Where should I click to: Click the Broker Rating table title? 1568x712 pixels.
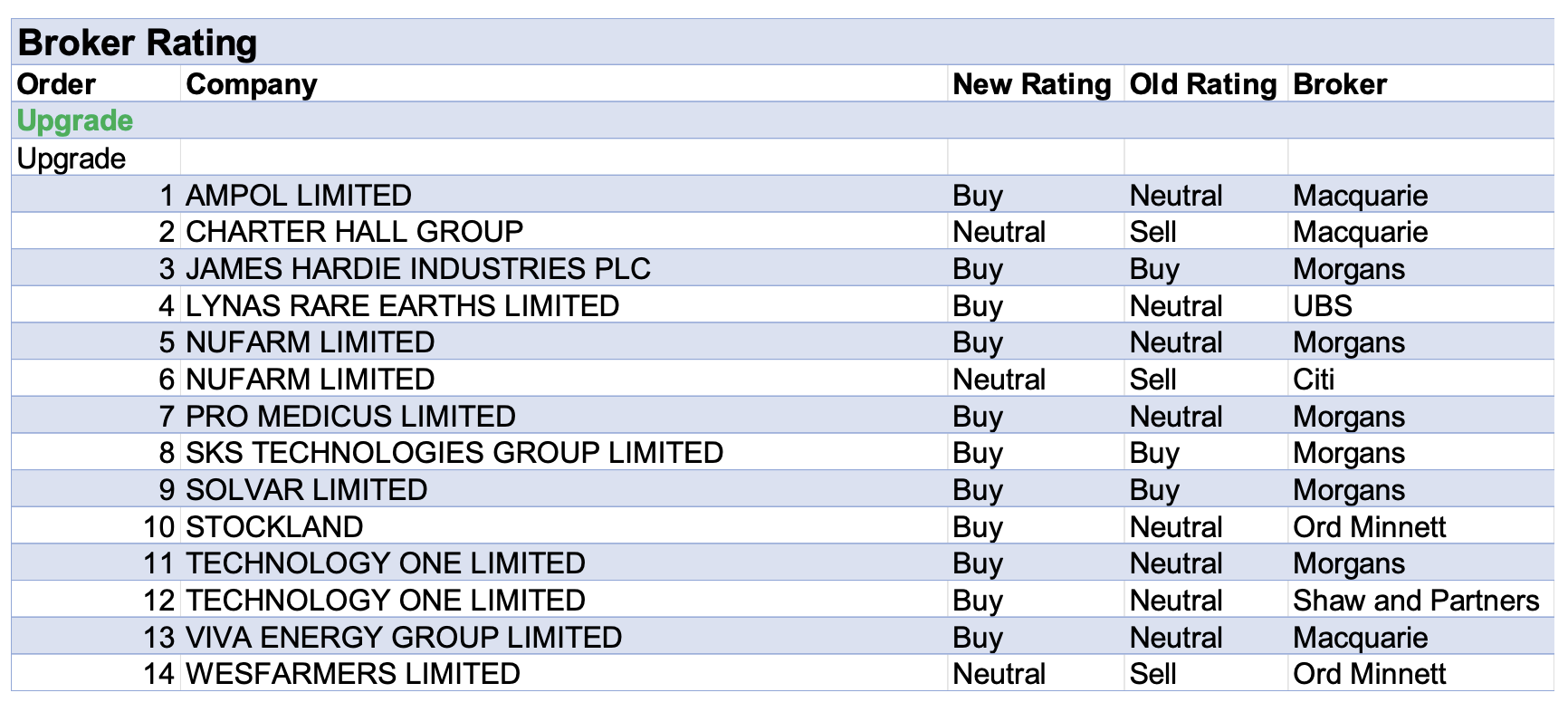tap(138, 43)
